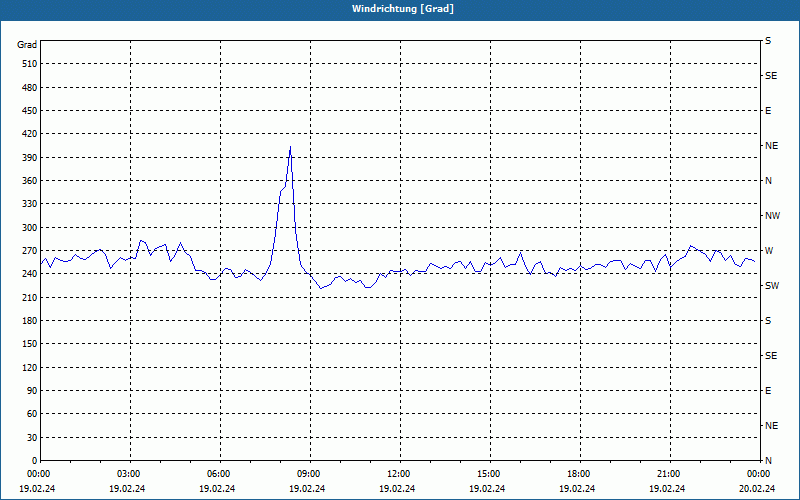Click the NW compass label
The image size is (800, 500).
tap(772, 216)
